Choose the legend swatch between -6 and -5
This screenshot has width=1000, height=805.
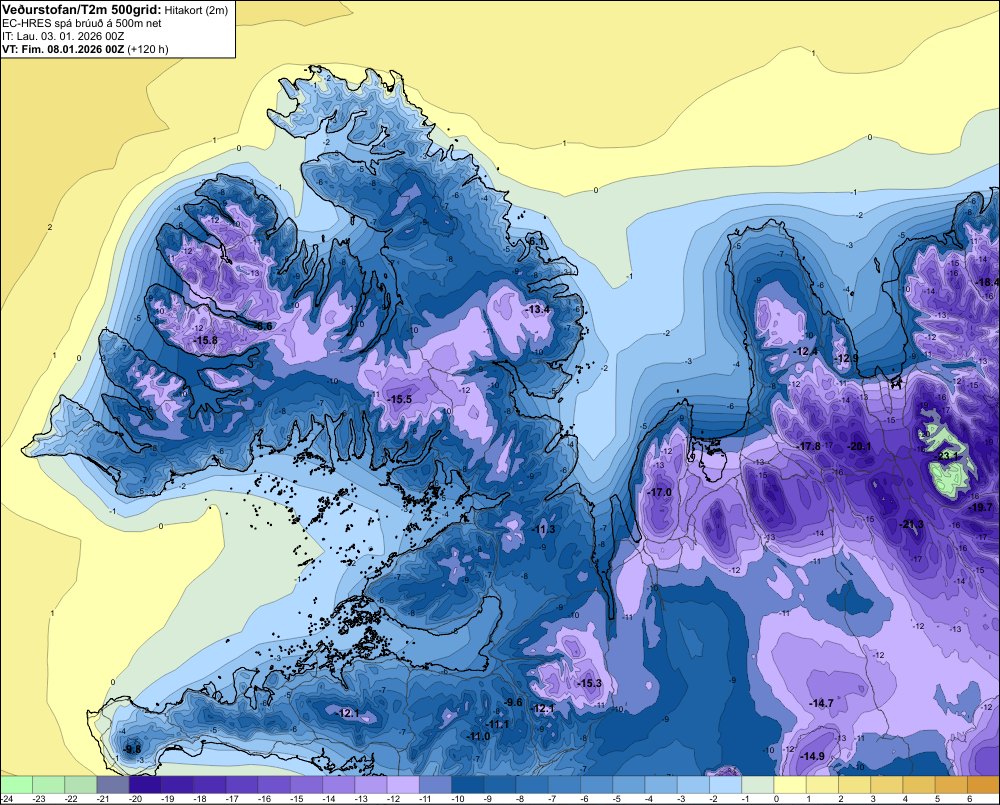click(x=596, y=784)
